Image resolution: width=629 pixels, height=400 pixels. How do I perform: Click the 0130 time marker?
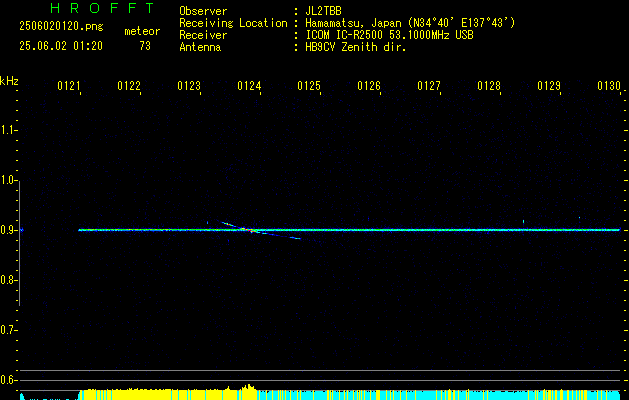point(609,86)
